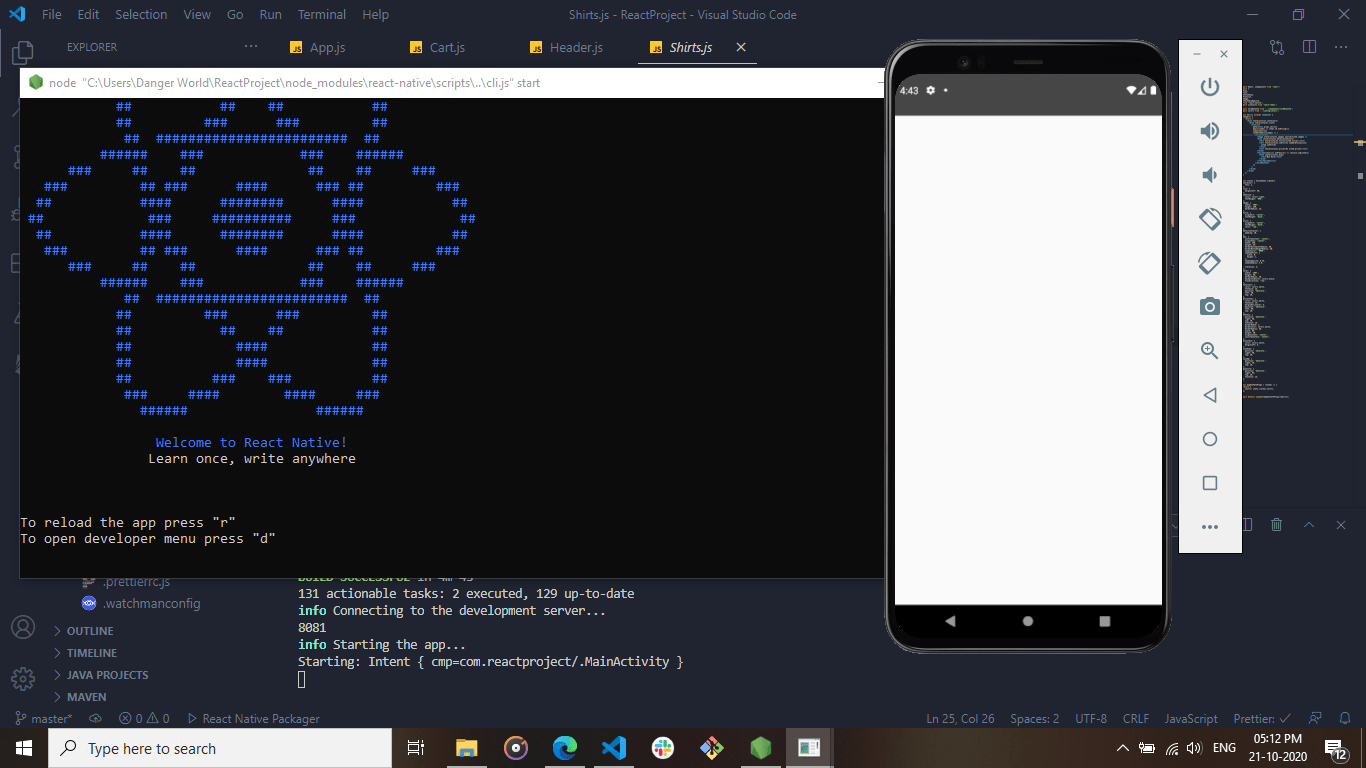Switch to Cart.js tab
1366x768 pixels.
[x=447, y=47]
